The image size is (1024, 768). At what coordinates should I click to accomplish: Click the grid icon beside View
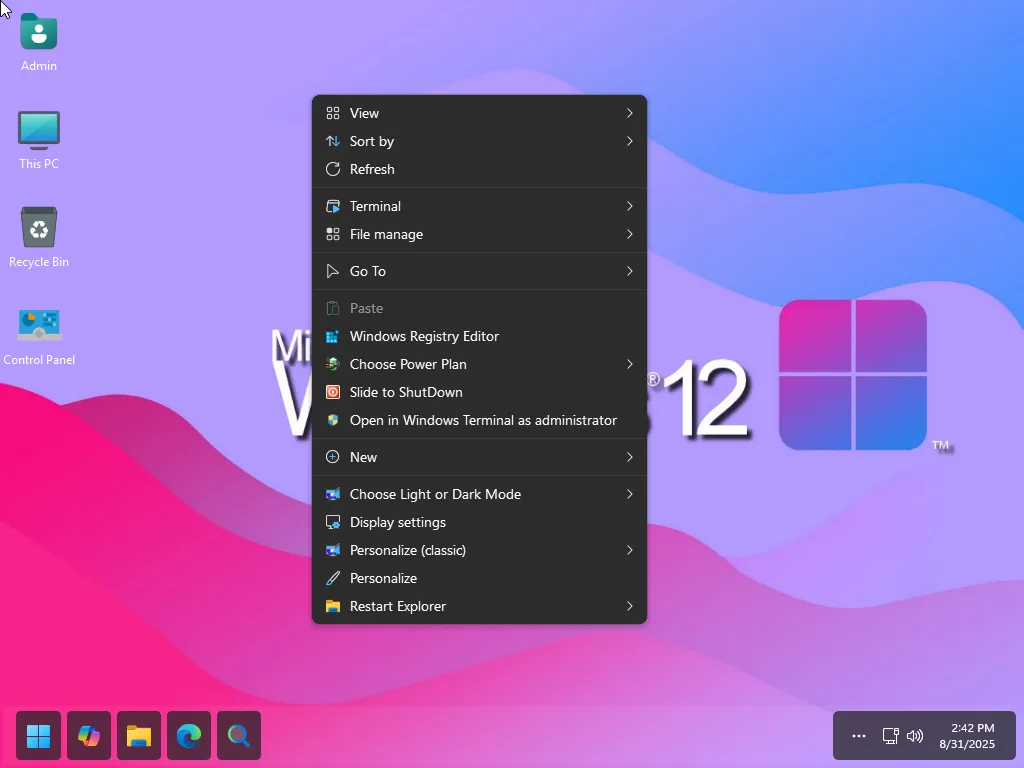[333, 113]
